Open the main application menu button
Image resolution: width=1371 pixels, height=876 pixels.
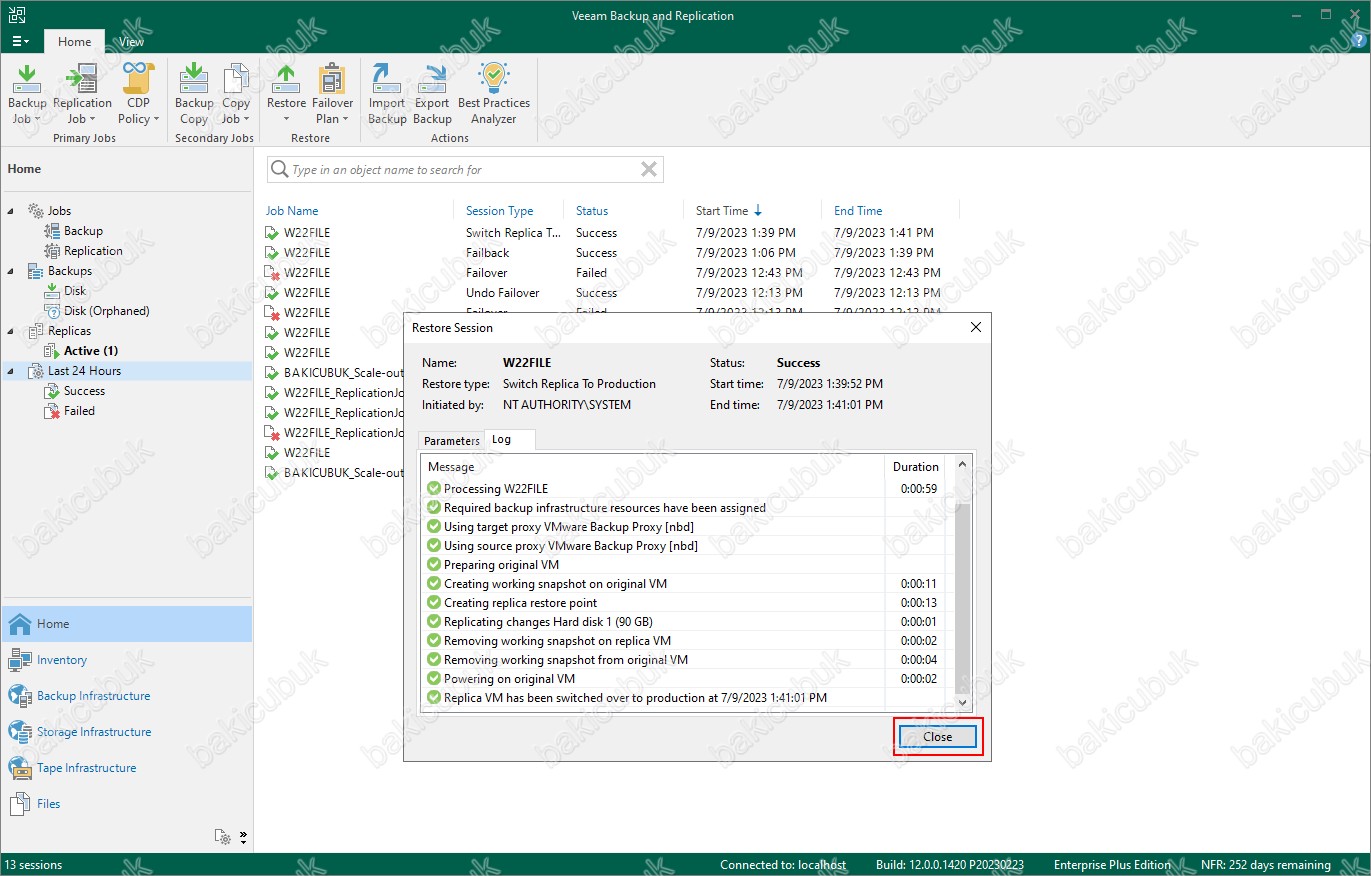[x=20, y=42]
